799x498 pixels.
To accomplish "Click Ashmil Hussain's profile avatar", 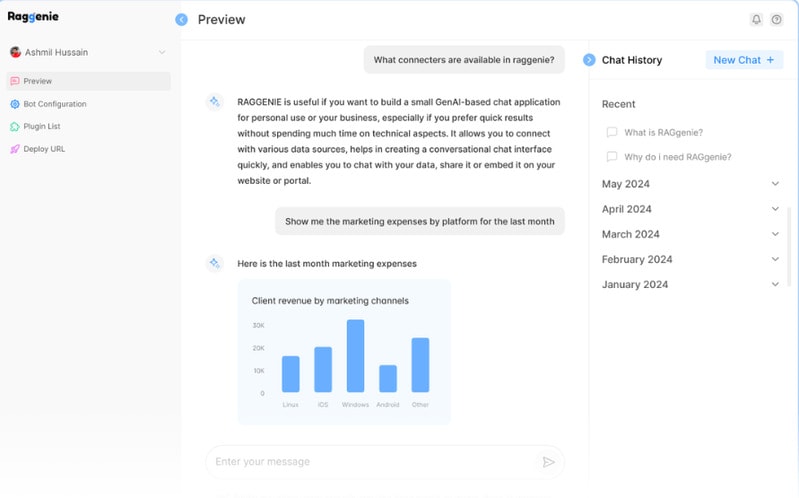I will point(15,52).
